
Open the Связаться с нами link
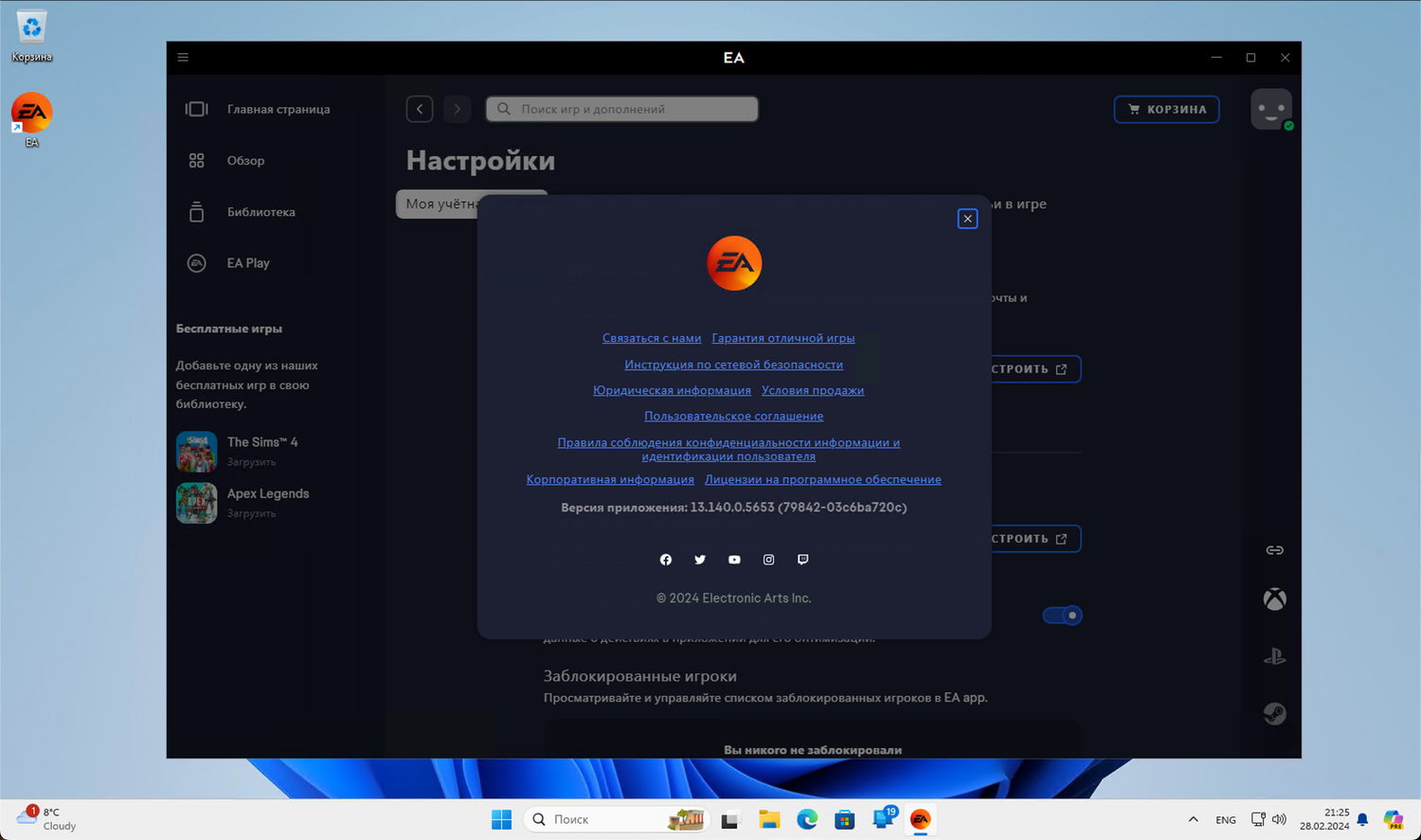652,338
